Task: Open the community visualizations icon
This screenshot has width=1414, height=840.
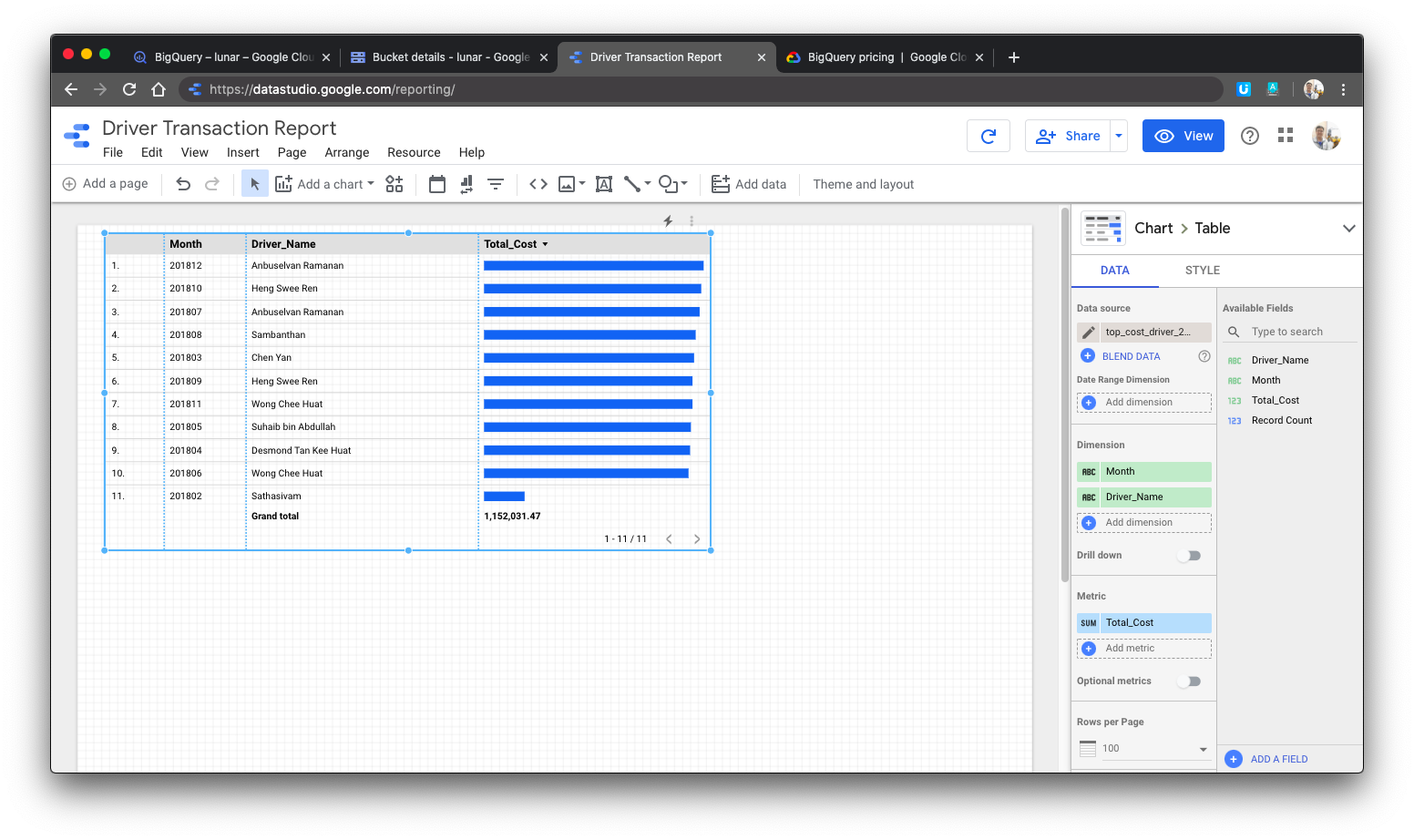Action: click(394, 183)
